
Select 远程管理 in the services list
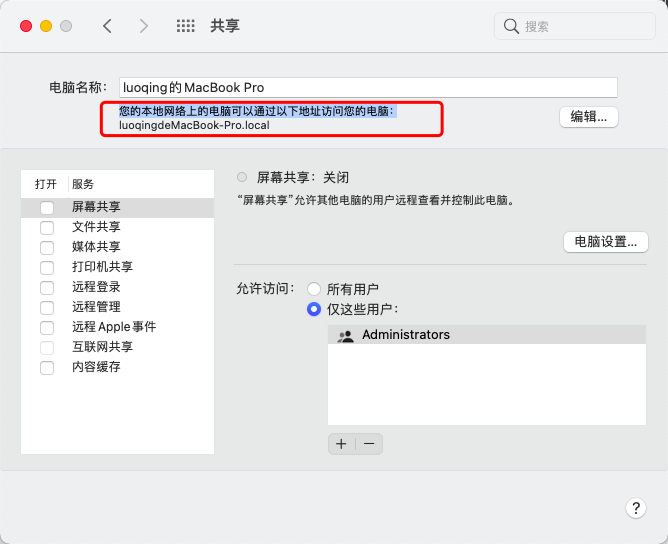[96, 307]
